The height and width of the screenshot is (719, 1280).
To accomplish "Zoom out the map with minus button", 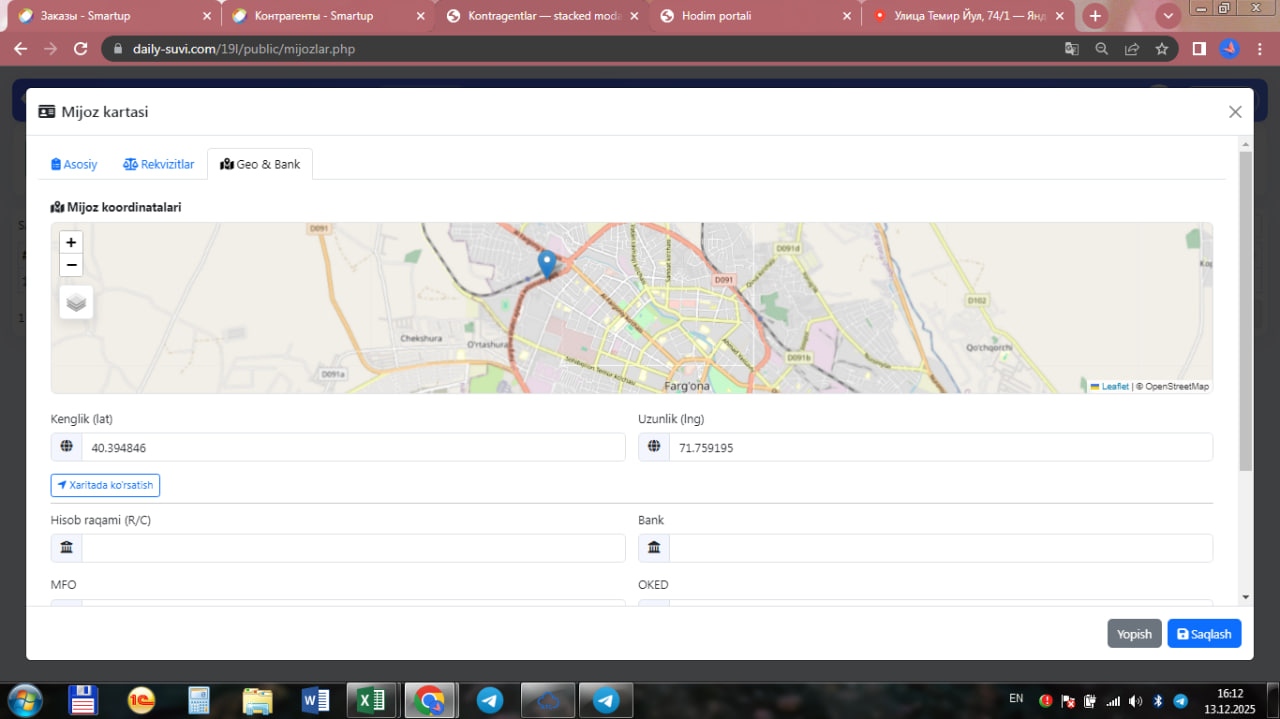I will click(x=71, y=265).
